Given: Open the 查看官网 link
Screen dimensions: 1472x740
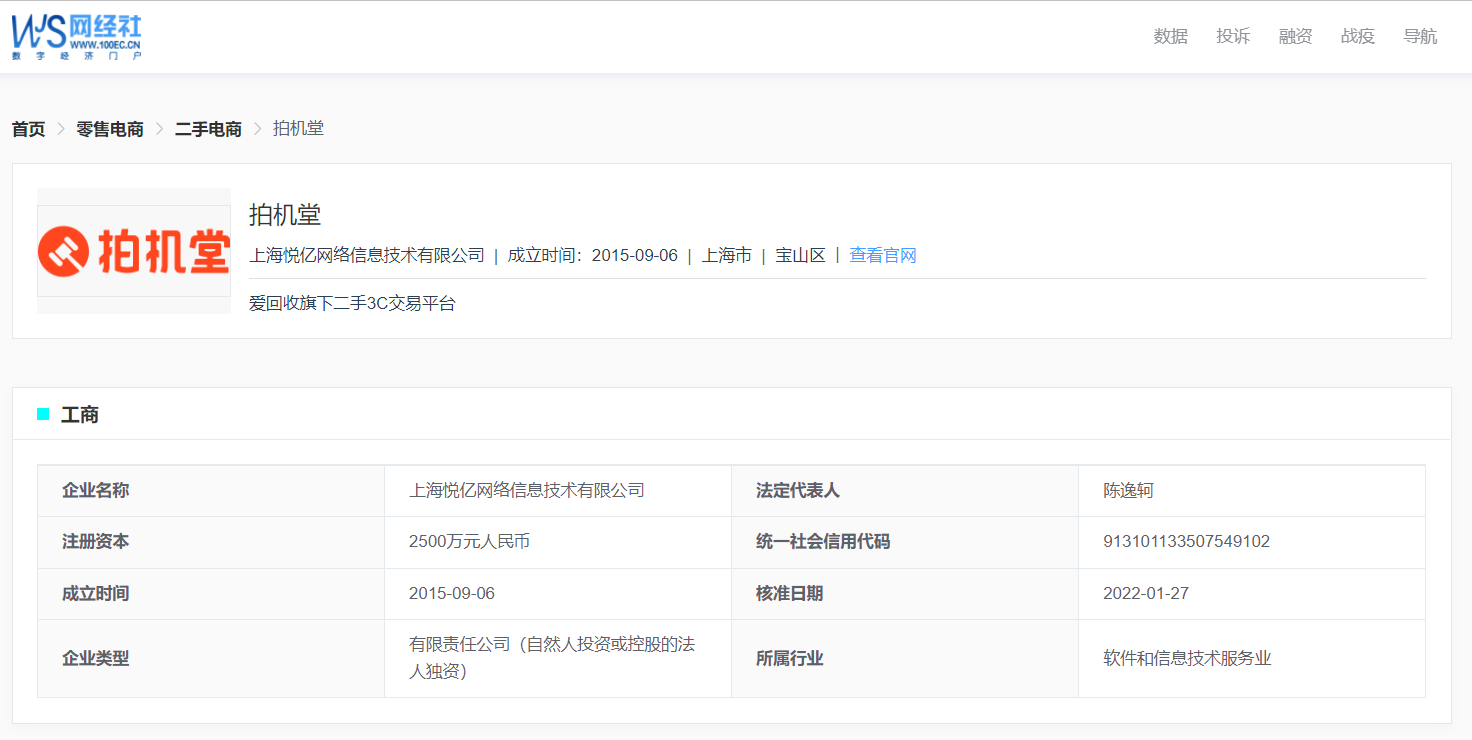Looking at the screenshot, I should [883, 255].
